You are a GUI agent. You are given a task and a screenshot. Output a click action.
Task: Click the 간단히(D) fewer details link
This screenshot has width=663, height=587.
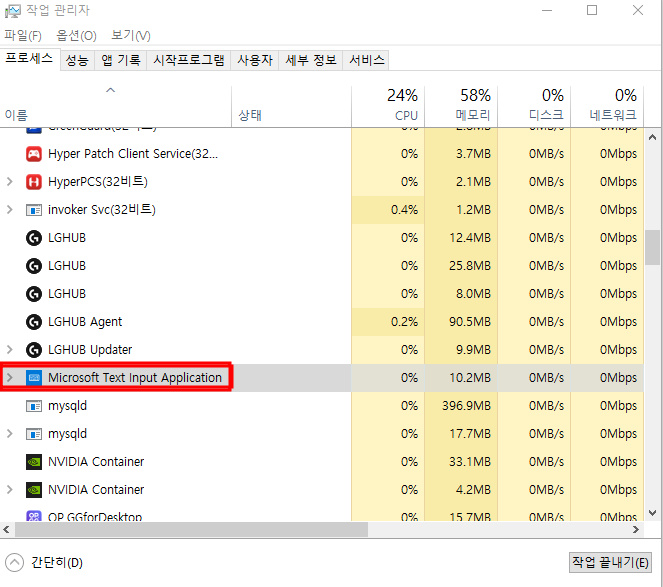[57, 562]
